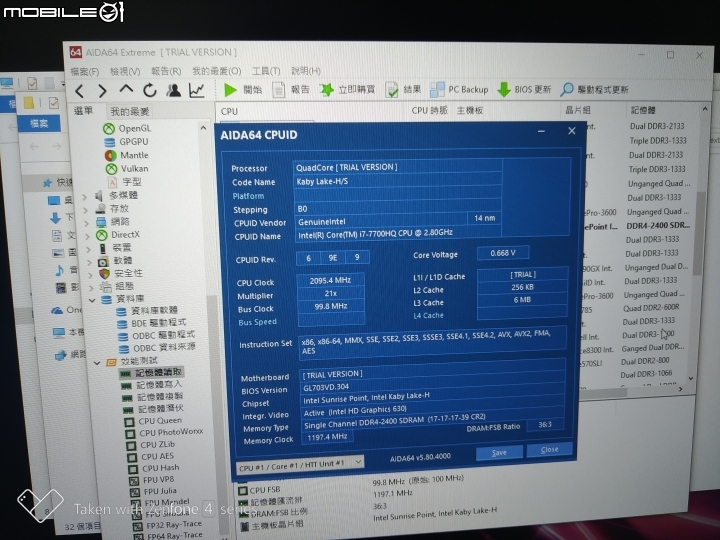720x540 pixels.
Task: Expand the 安全性 security tree node
Action: pos(90,275)
